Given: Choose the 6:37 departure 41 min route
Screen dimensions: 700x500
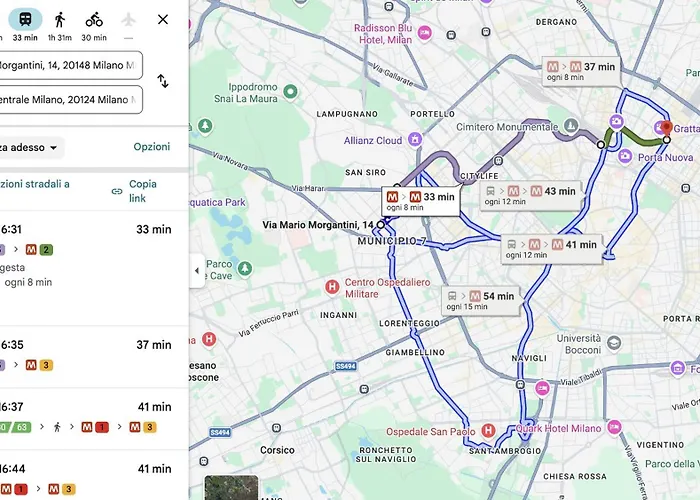Looking at the screenshot, I should [x=94, y=419].
